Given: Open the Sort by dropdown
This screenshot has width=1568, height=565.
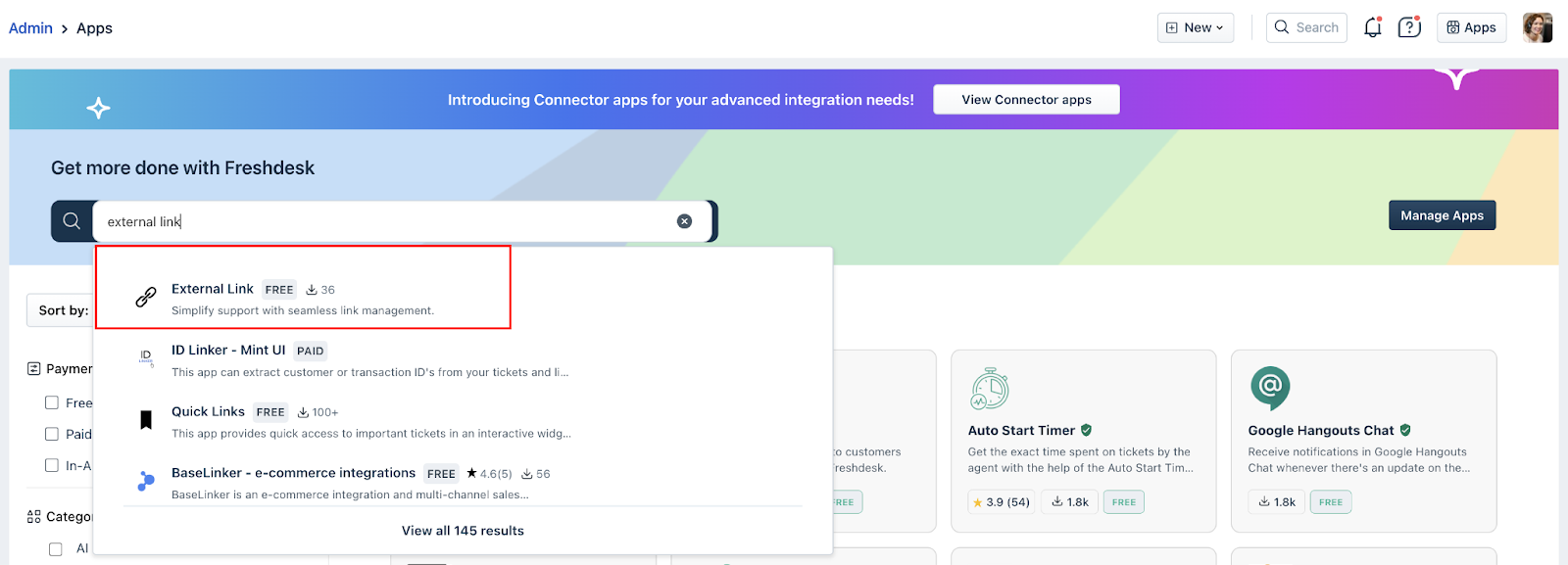Looking at the screenshot, I should (x=61, y=310).
